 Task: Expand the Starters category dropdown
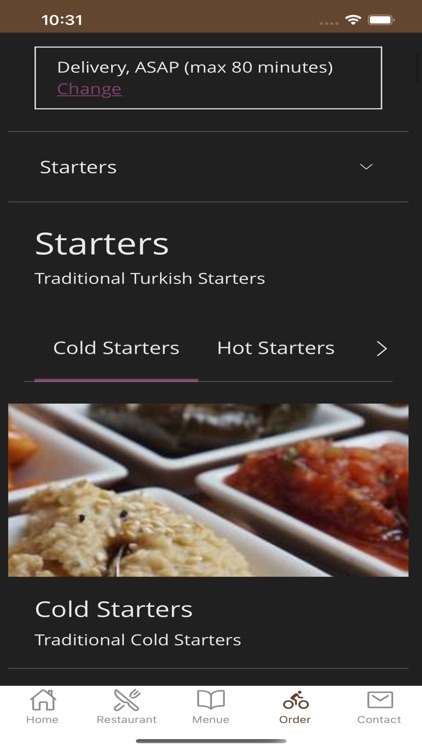pyautogui.click(x=208, y=167)
